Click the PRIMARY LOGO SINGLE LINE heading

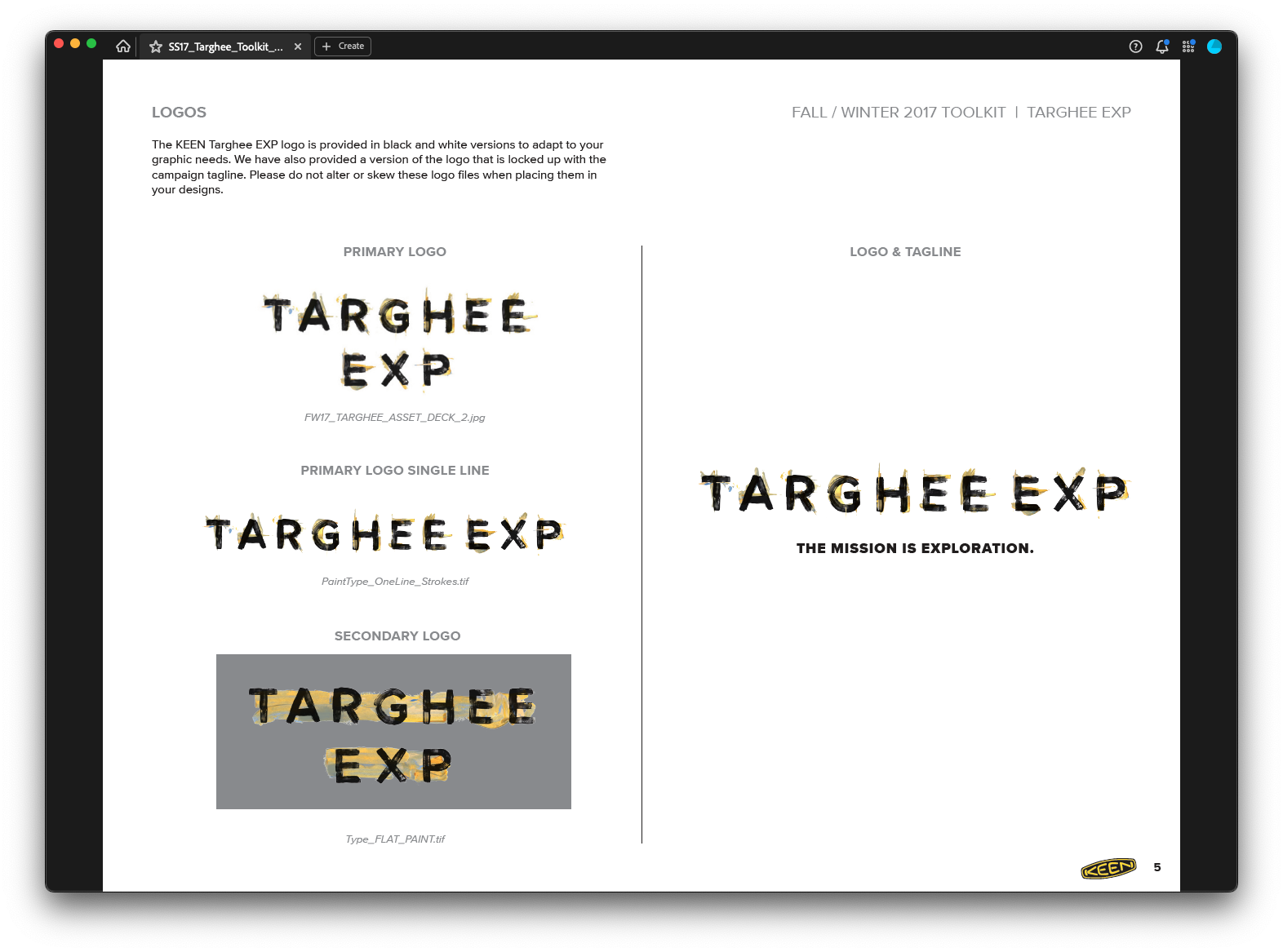click(395, 471)
